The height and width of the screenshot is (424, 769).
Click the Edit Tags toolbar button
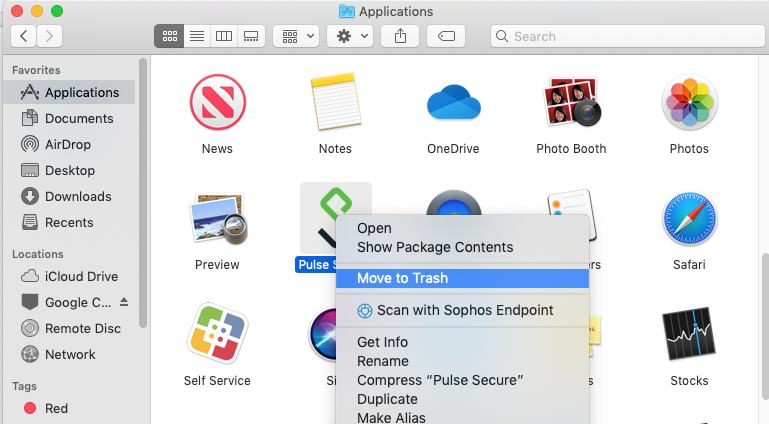pos(446,36)
